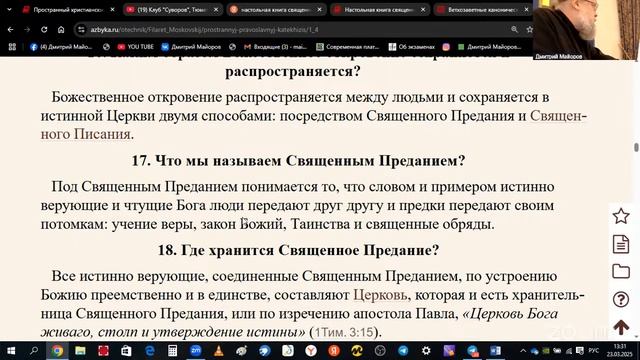This screenshot has width=640, height=360.
Task: Reload the current page
Action: click(x=44, y=29)
